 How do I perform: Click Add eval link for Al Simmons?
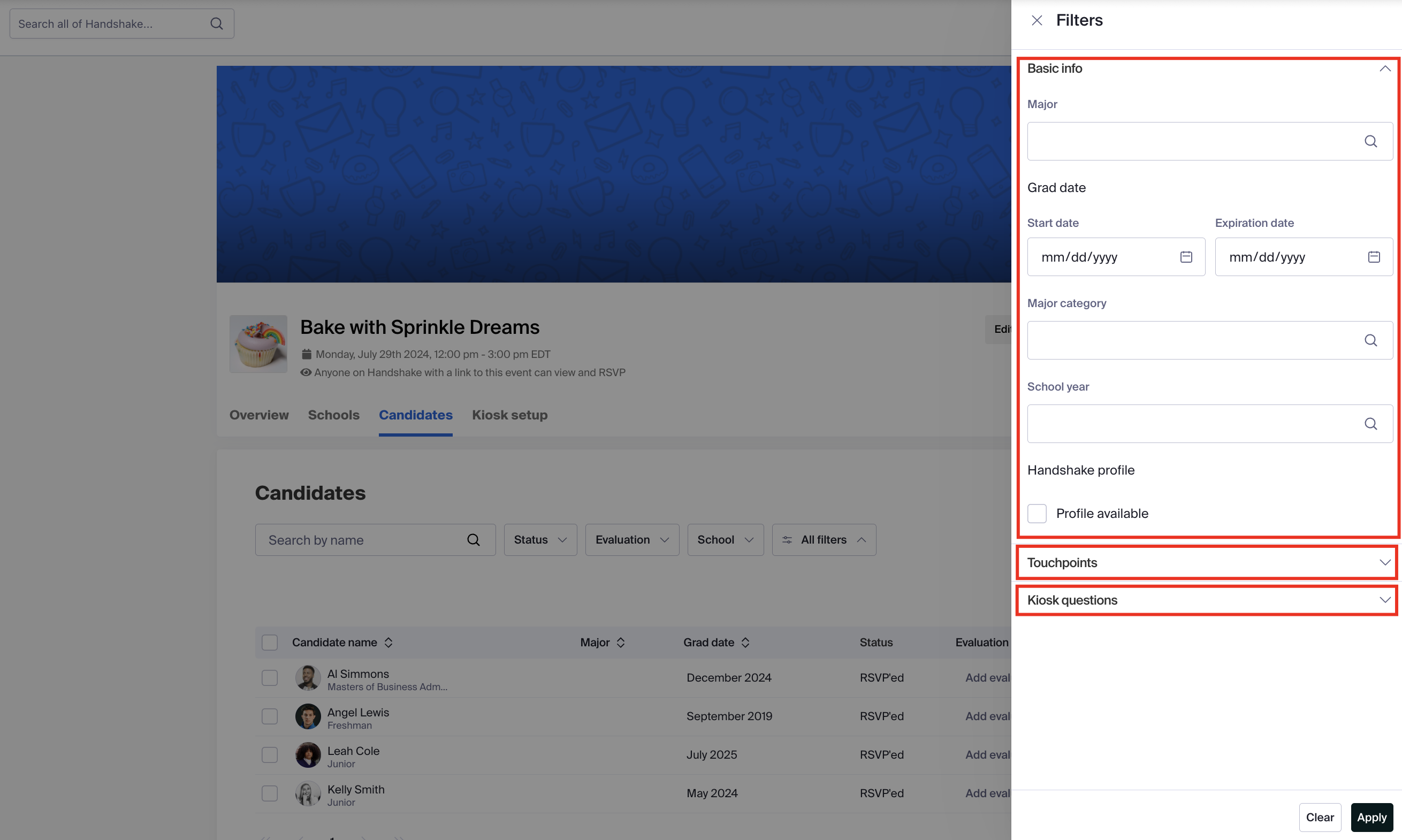[x=988, y=677]
